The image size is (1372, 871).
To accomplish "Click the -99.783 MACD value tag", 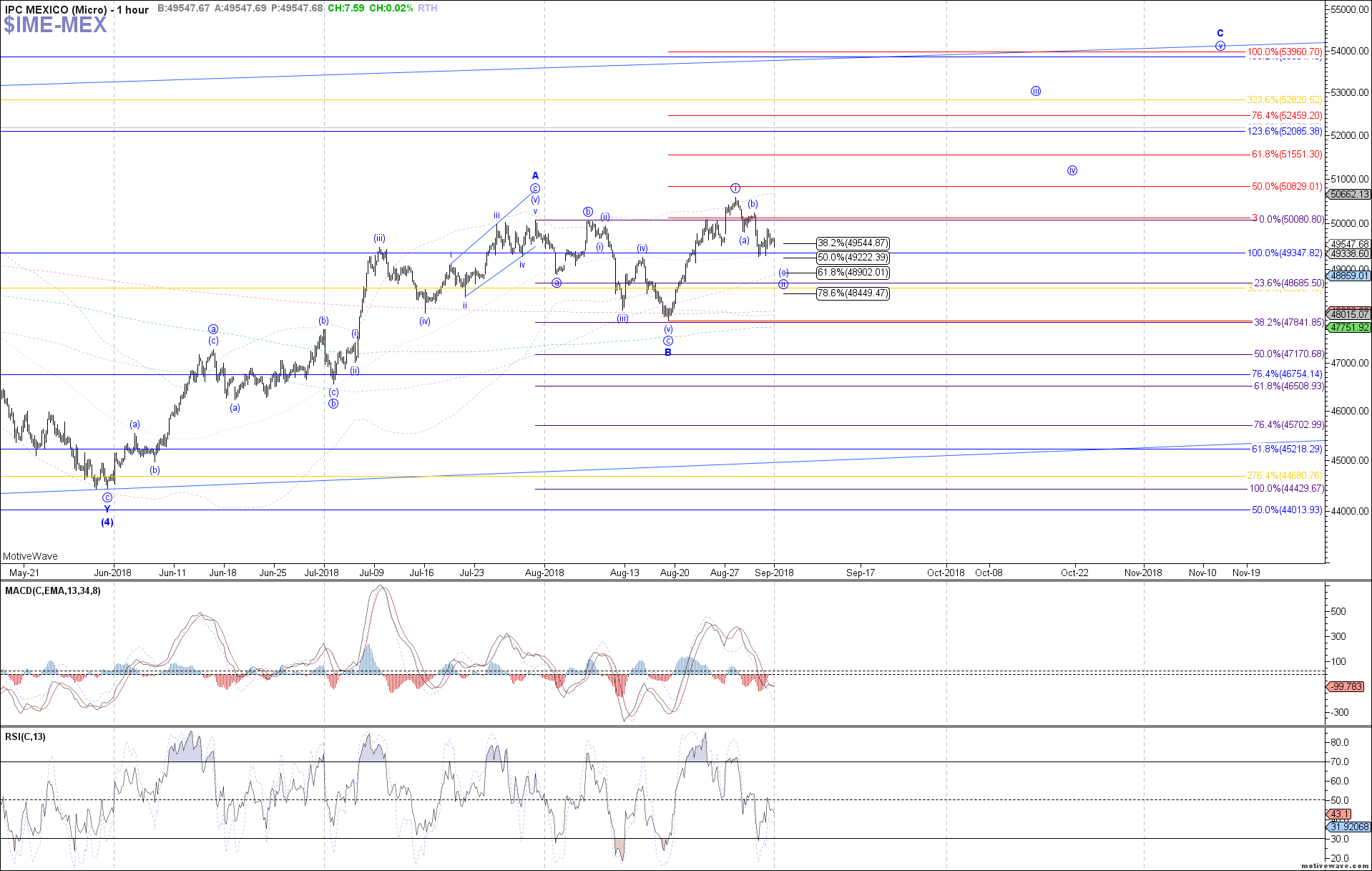I will (1346, 687).
